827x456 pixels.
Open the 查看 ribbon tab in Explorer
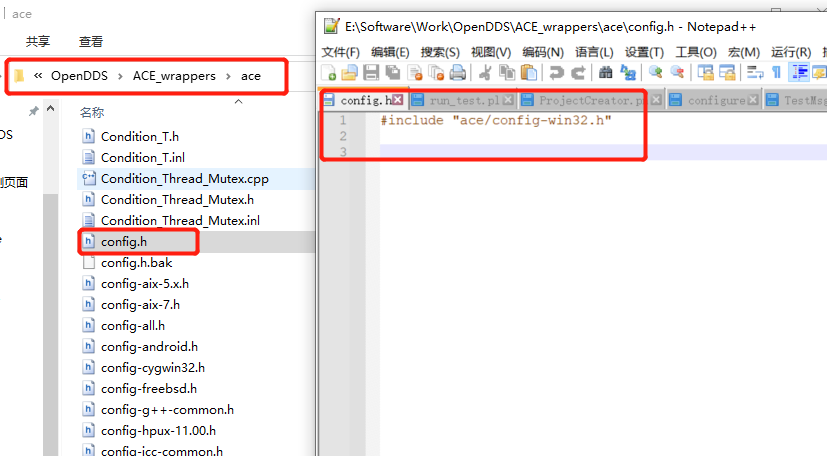tap(91, 42)
